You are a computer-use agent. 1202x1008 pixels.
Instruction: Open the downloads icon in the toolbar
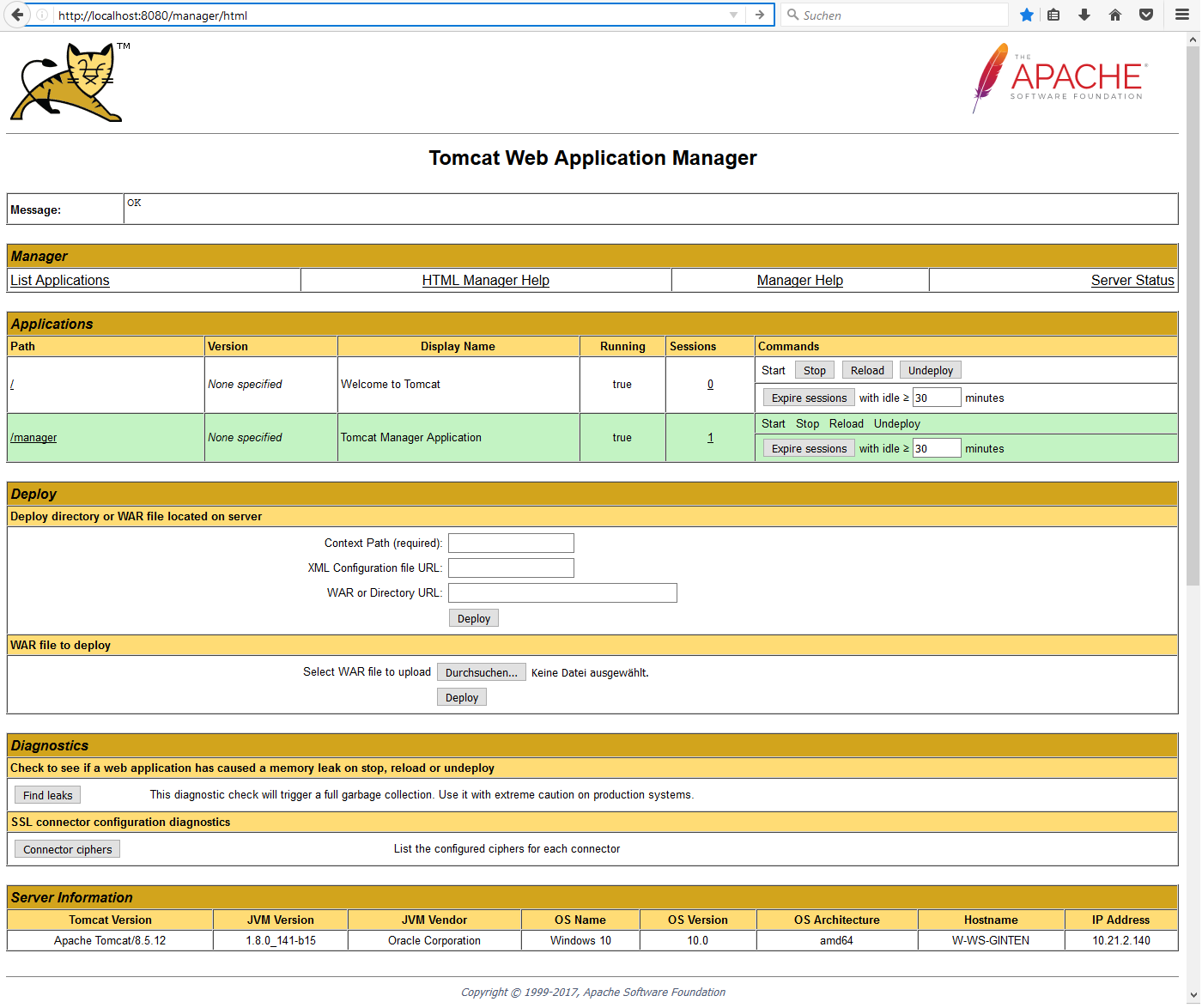click(x=1084, y=15)
